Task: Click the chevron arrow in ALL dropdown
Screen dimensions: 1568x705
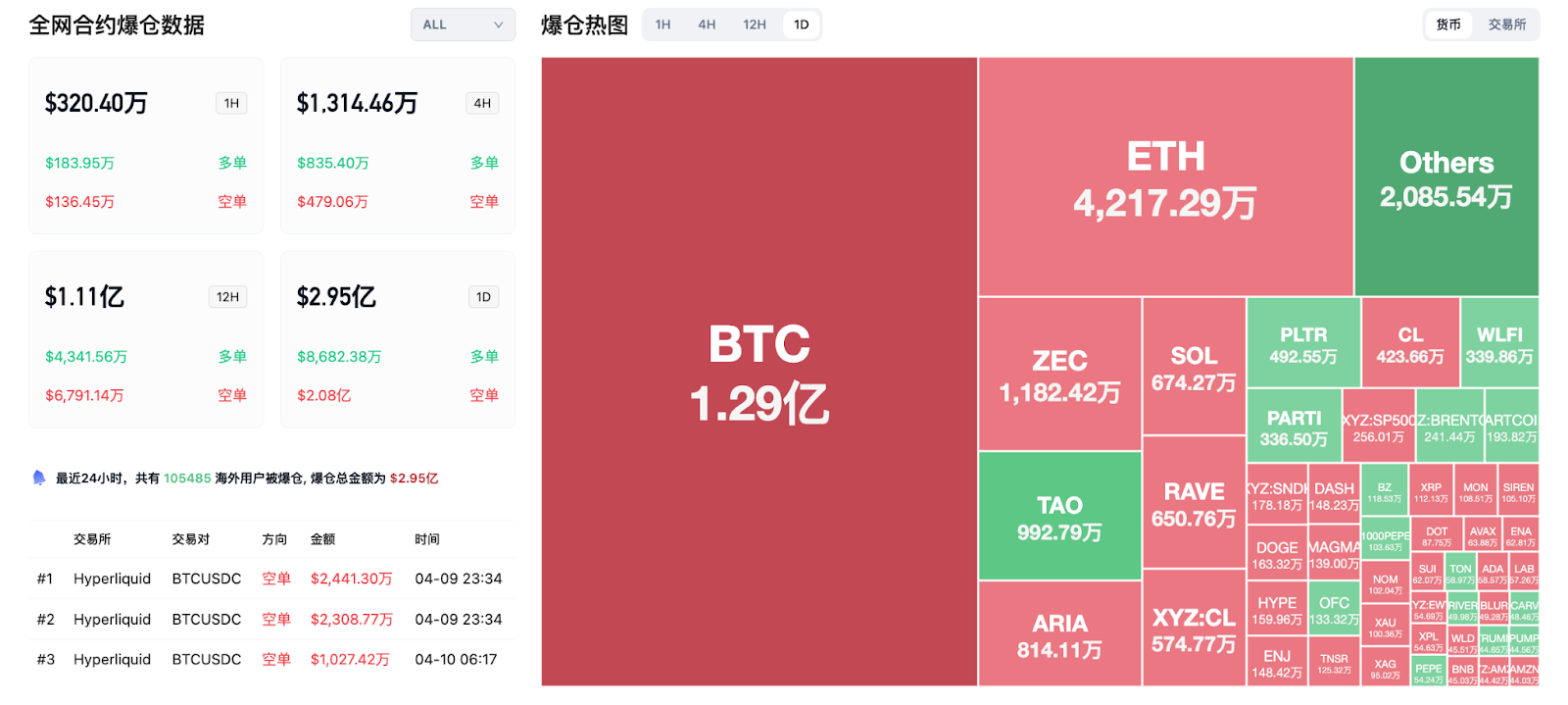Action: 499,25
